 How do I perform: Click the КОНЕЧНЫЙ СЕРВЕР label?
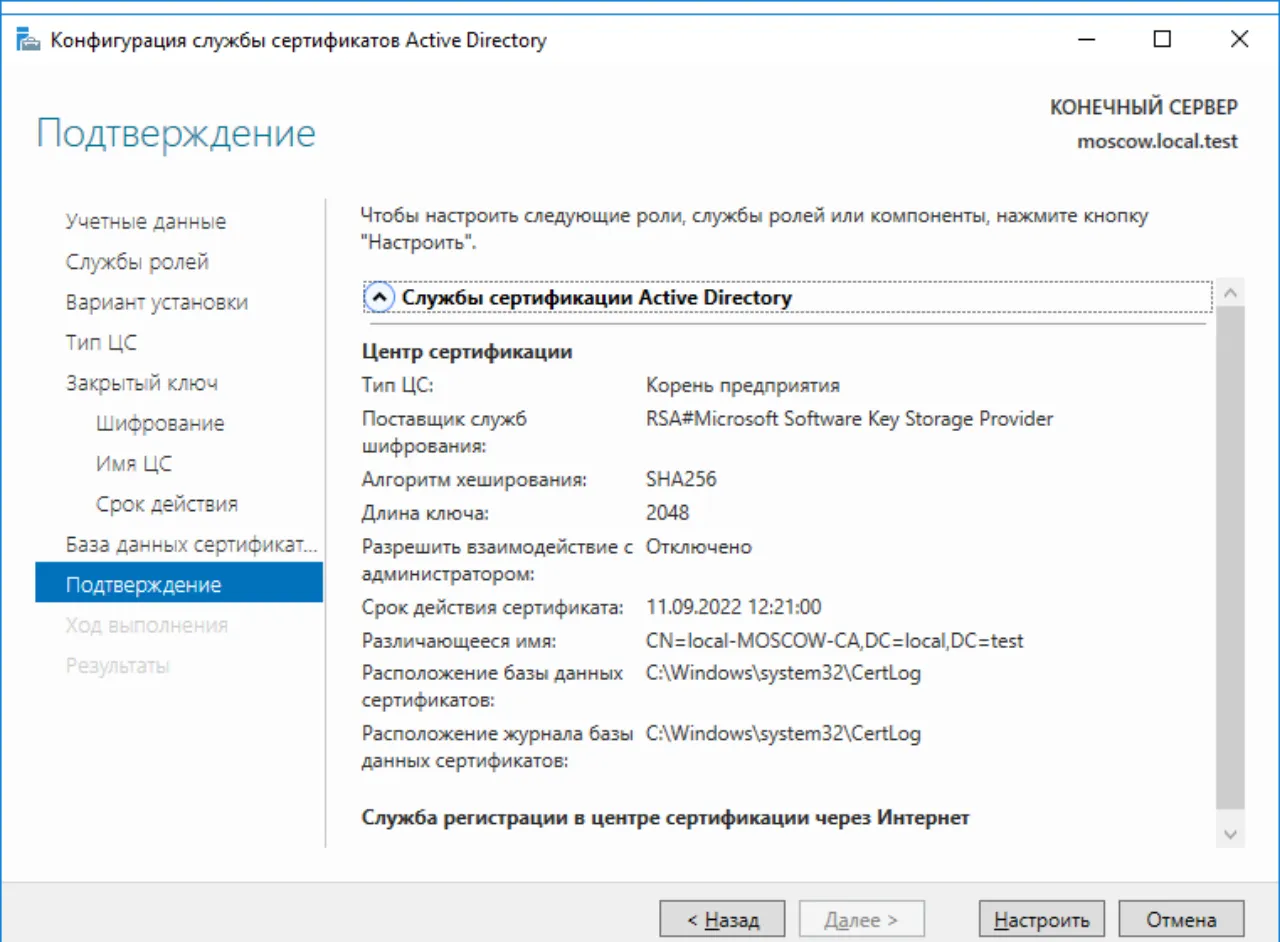[x=1144, y=107]
